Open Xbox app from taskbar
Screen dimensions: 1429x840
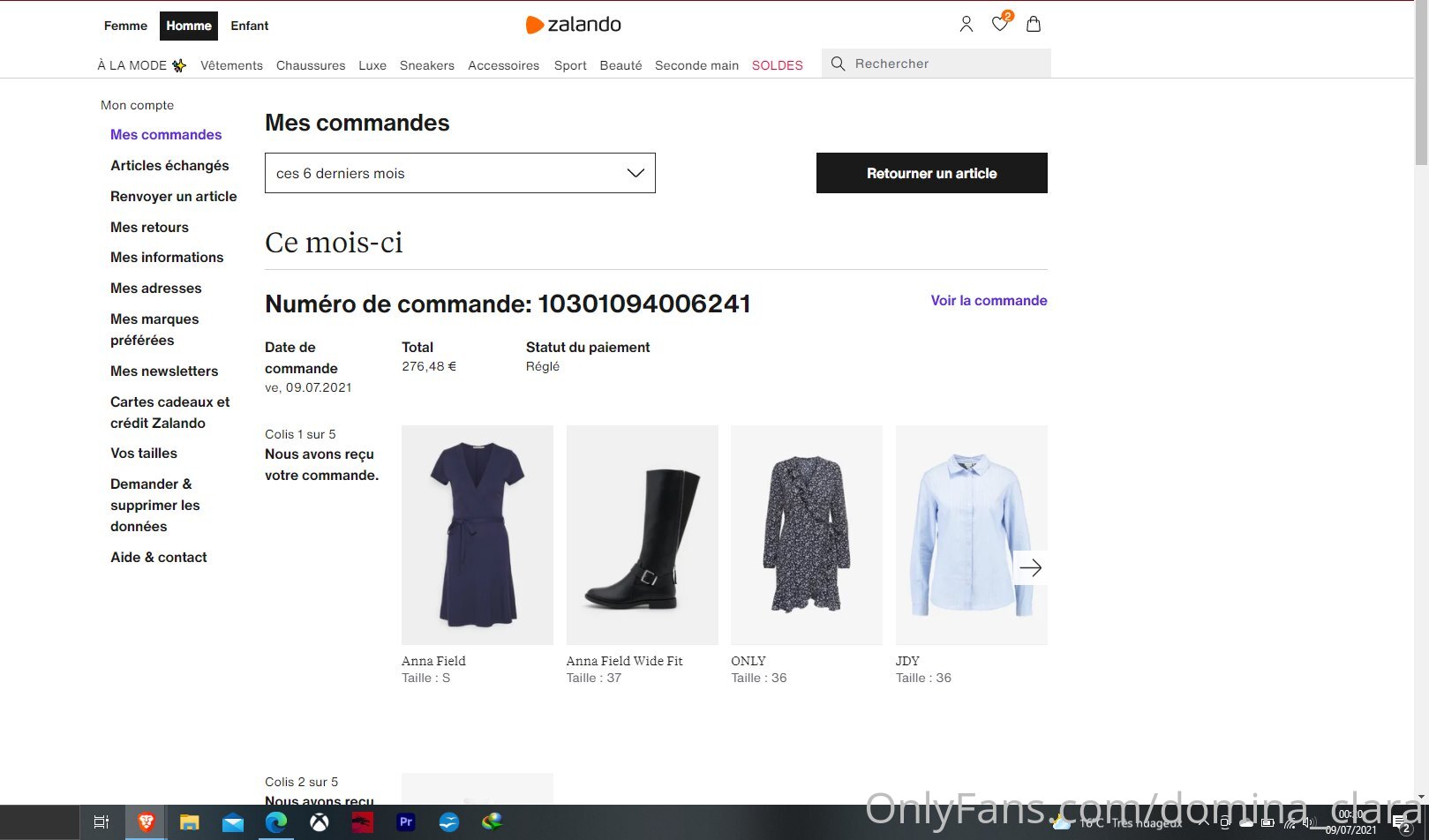(x=320, y=822)
